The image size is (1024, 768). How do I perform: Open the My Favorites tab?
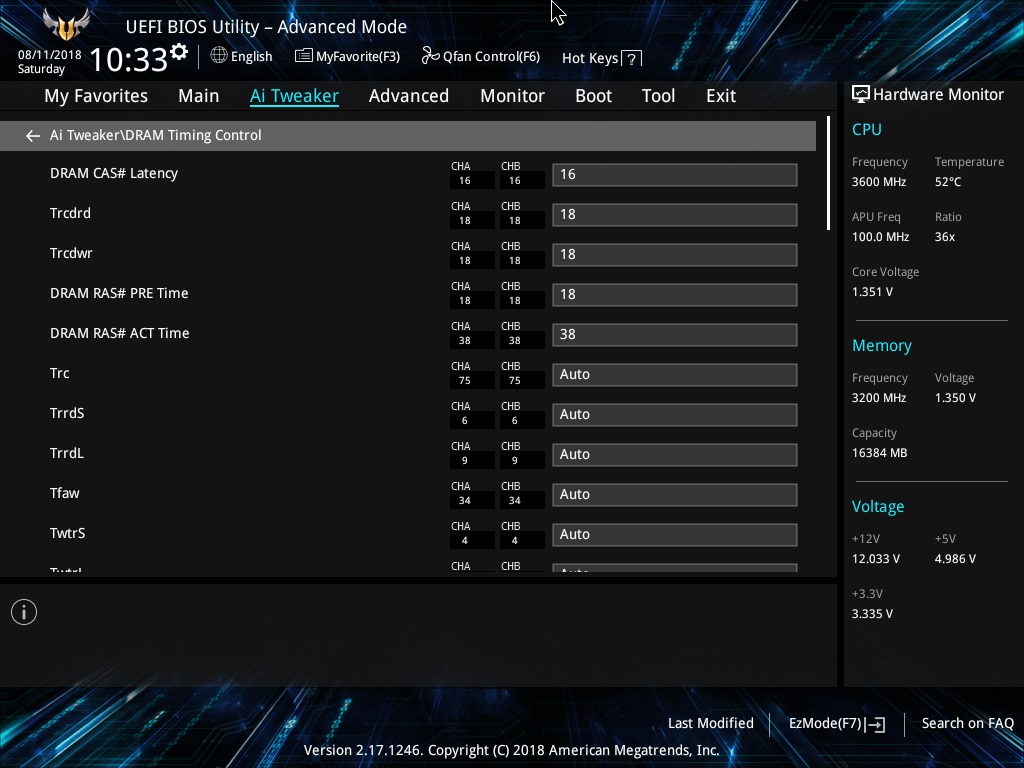coord(96,96)
